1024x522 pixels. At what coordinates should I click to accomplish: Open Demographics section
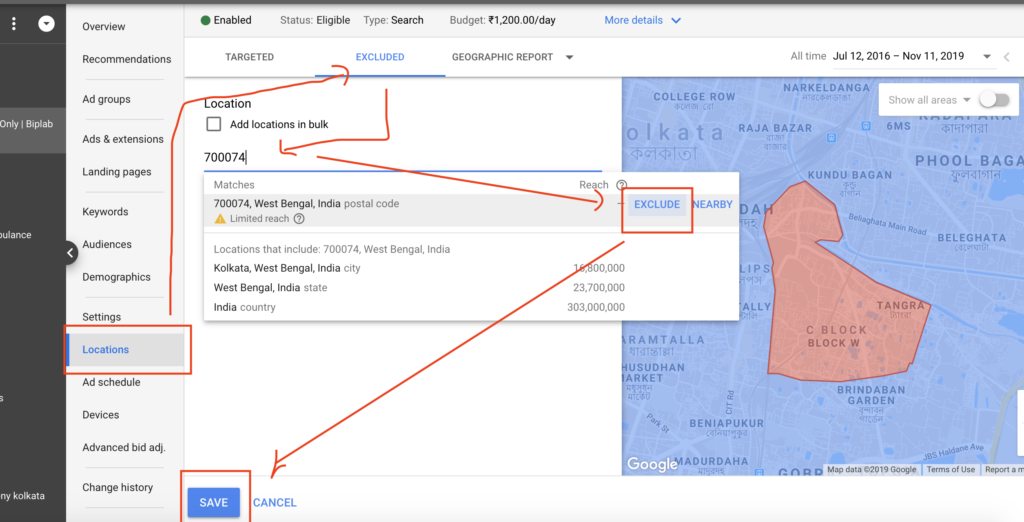click(x=116, y=277)
